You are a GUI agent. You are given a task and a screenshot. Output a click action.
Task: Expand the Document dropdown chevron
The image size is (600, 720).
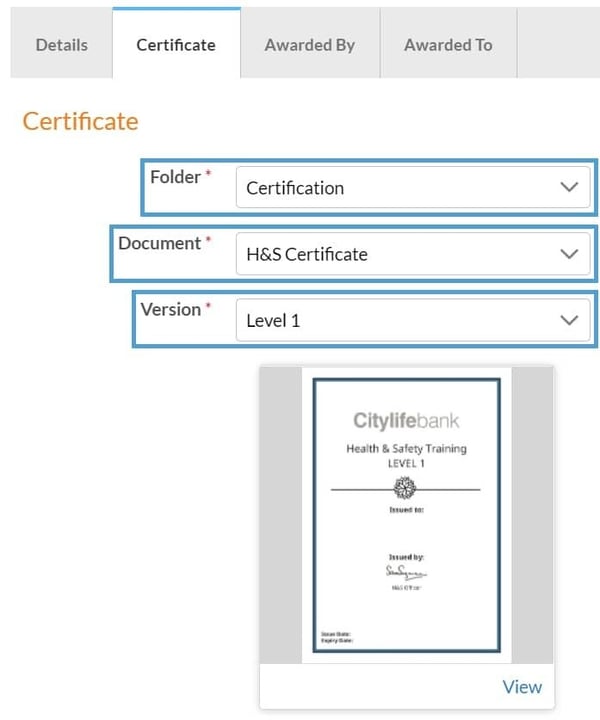[569, 254]
